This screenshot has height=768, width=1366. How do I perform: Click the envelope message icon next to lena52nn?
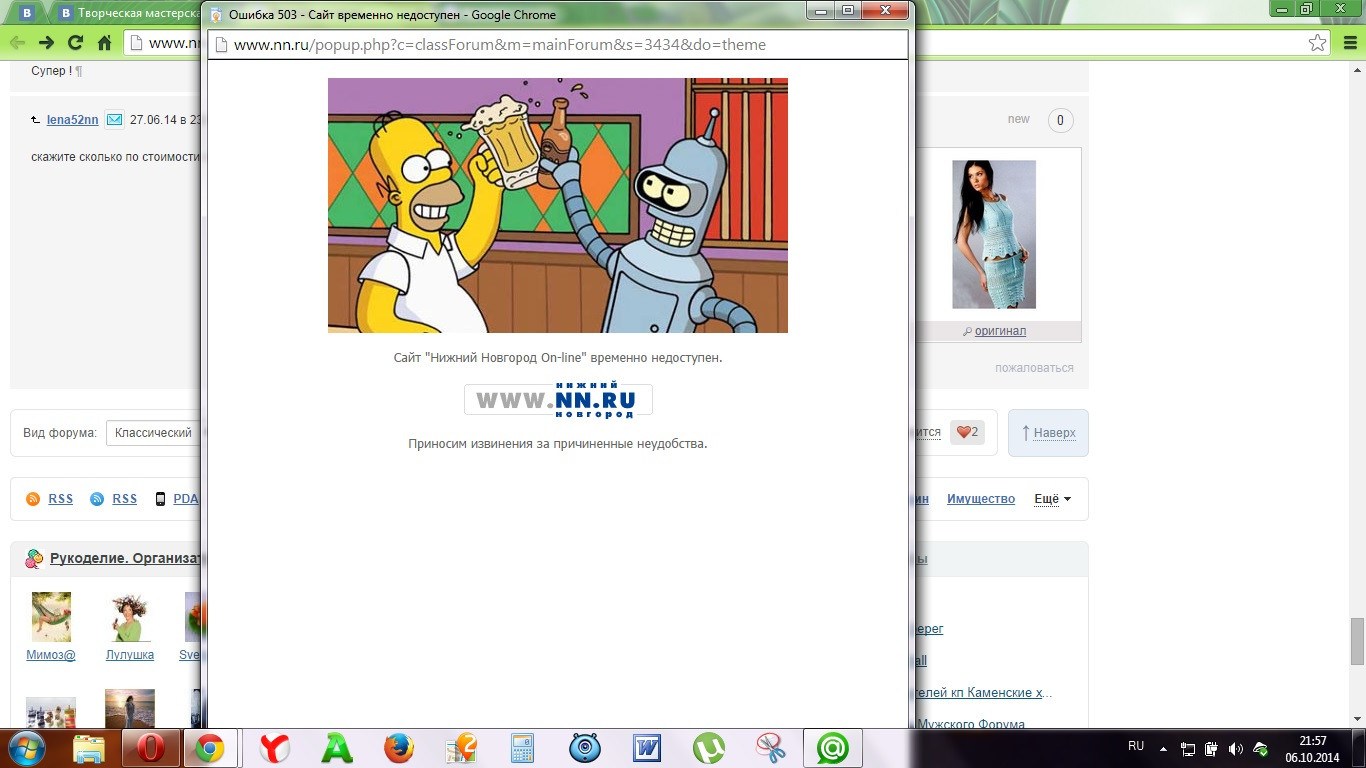(x=114, y=120)
